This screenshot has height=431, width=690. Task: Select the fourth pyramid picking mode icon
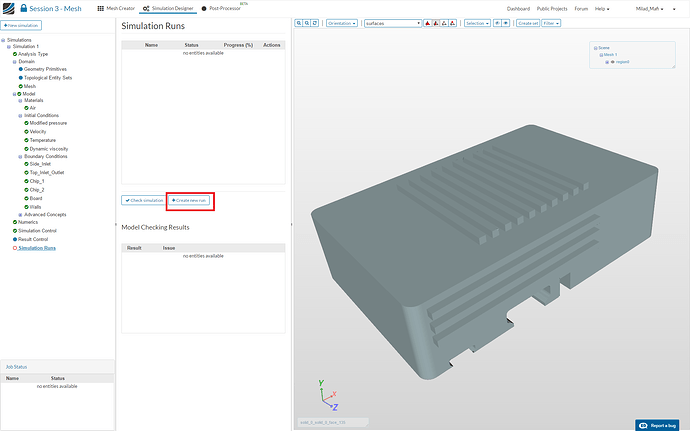452,23
